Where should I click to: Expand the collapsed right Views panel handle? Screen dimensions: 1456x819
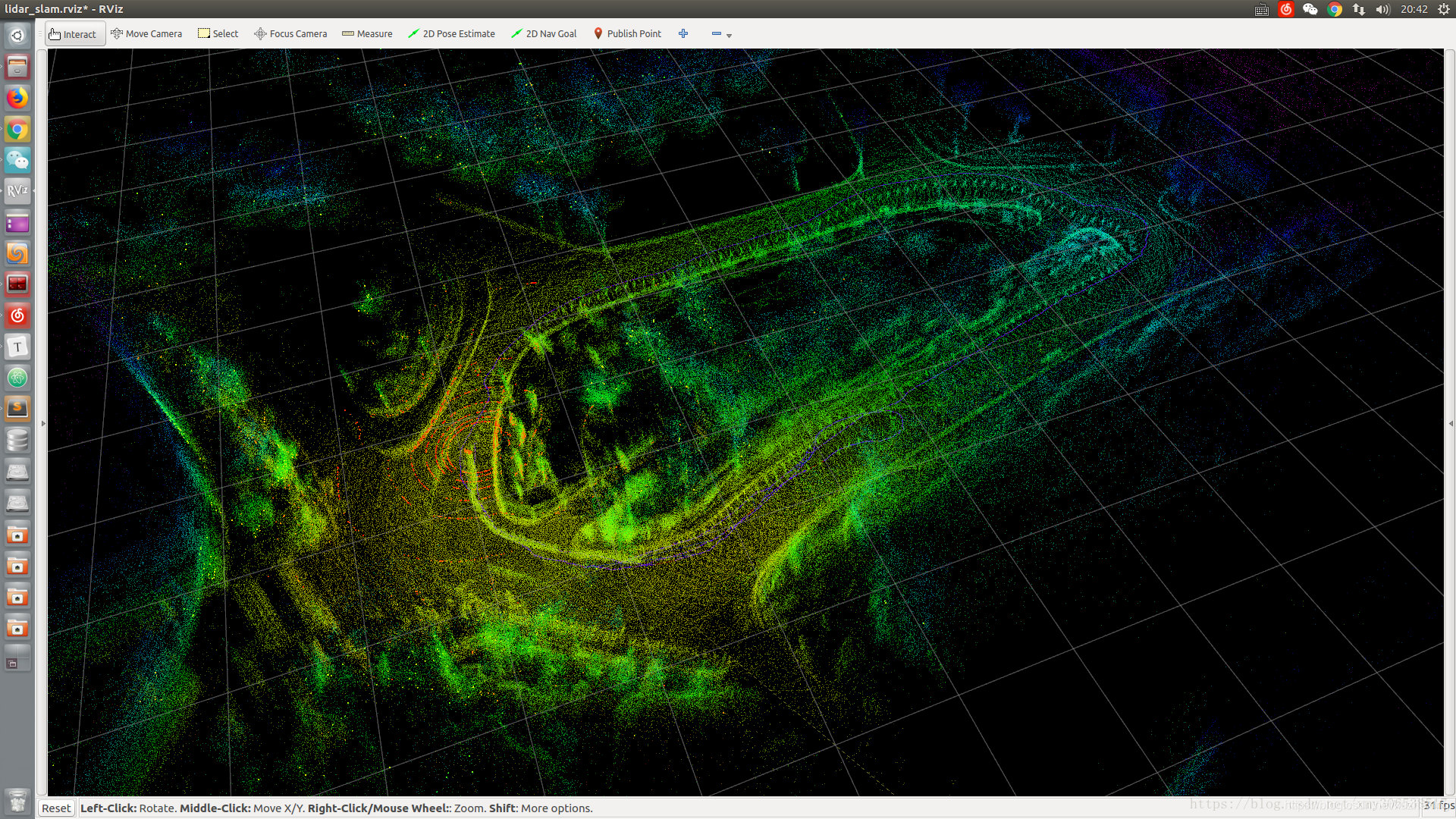click(1450, 423)
